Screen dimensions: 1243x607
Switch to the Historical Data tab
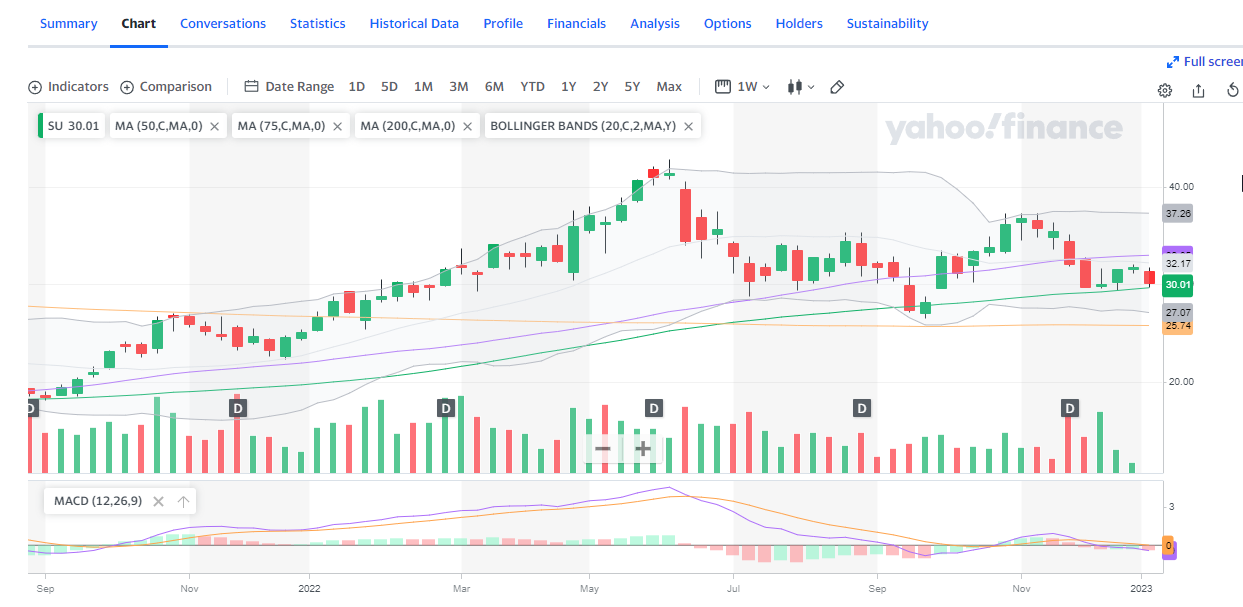click(414, 23)
